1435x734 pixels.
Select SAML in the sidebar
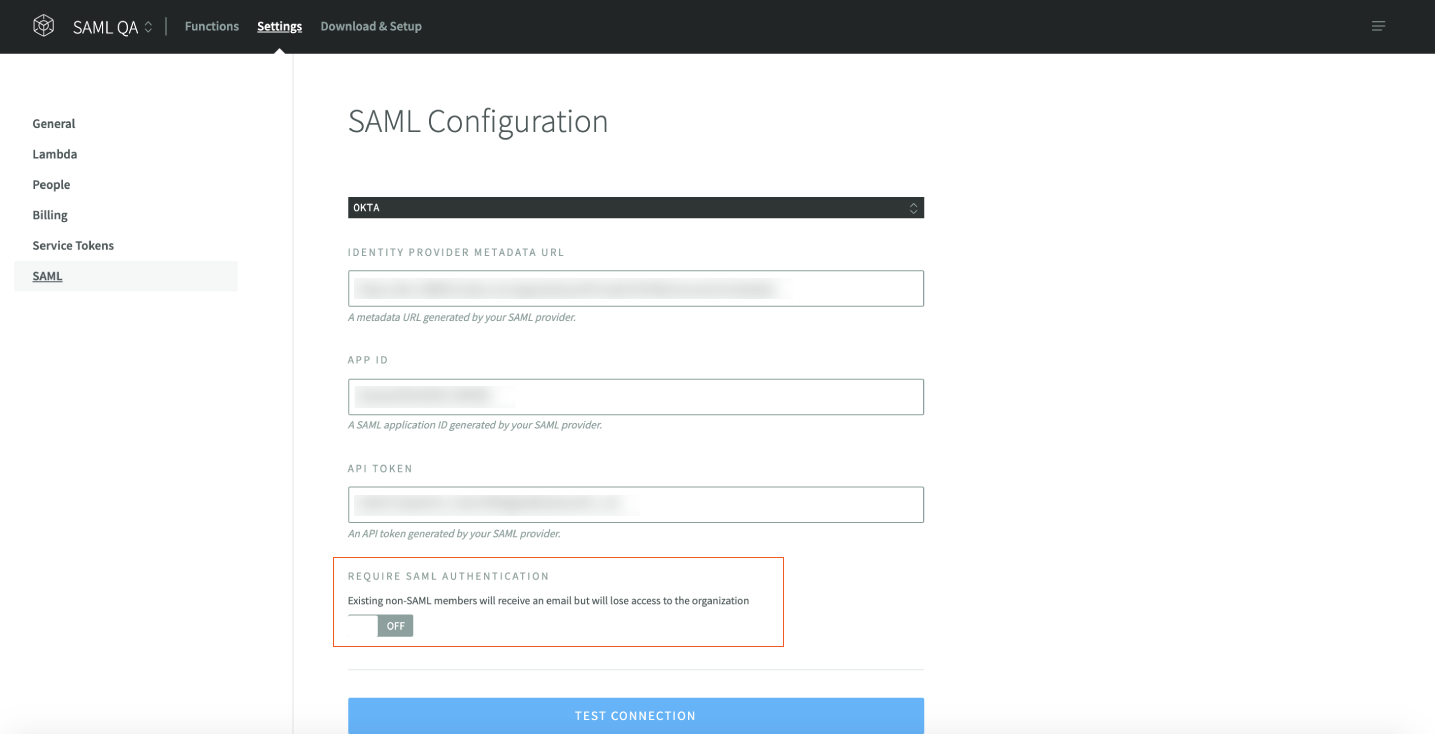coord(126,276)
